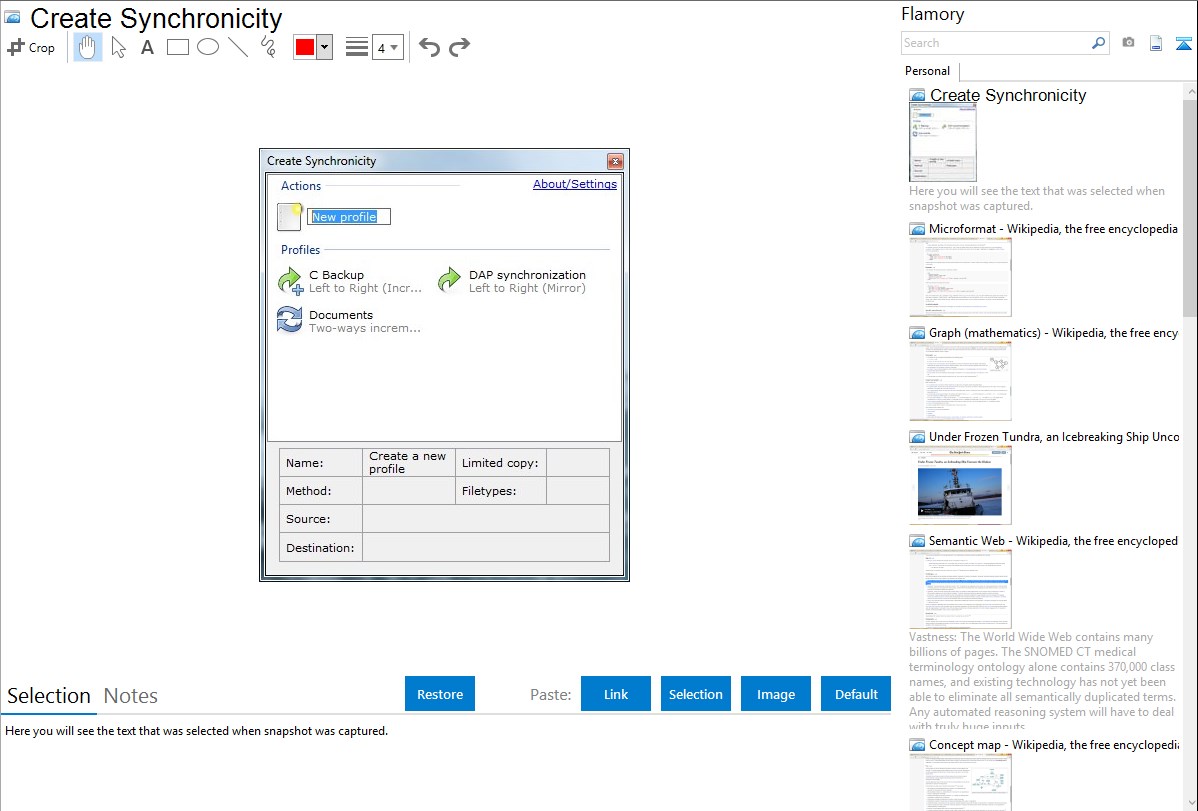Click the search magnifier icon
The width and height of the screenshot is (1198, 811).
click(x=1099, y=43)
